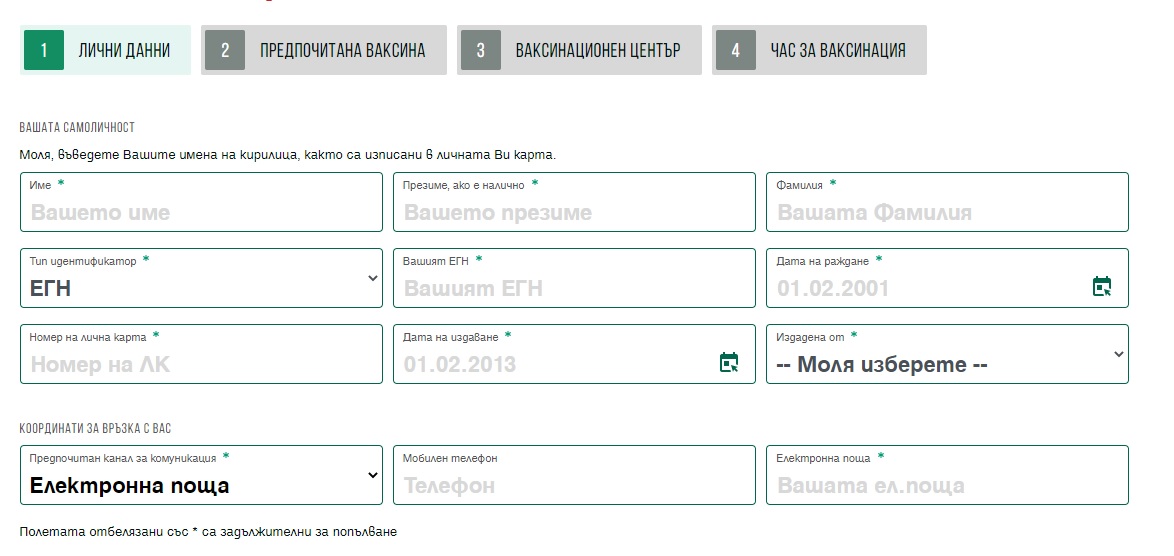Click the Координати за връзка с вас heading
1174x556 pixels.
[x=95, y=429]
